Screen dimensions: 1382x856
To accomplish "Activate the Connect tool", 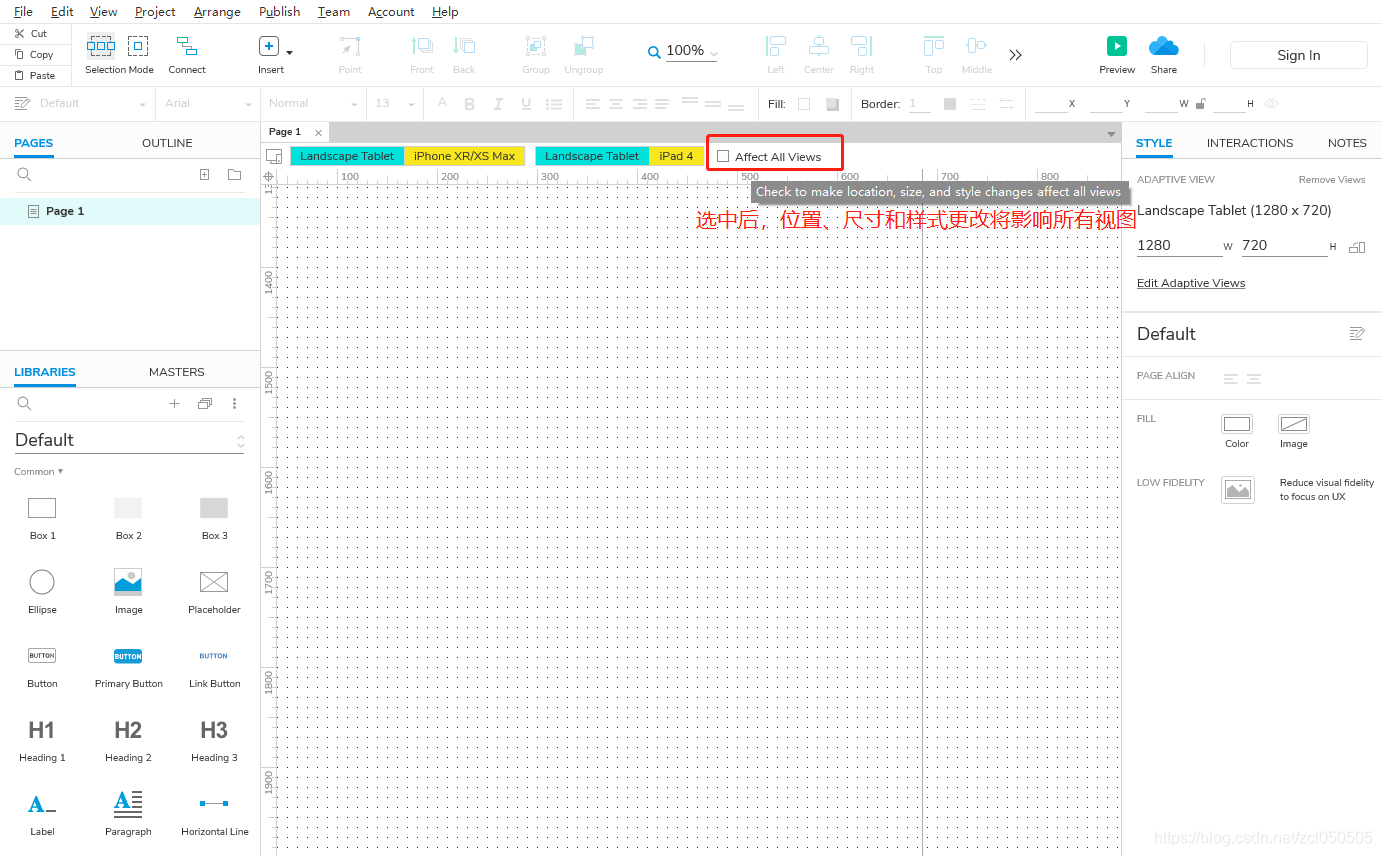I will coord(187,55).
